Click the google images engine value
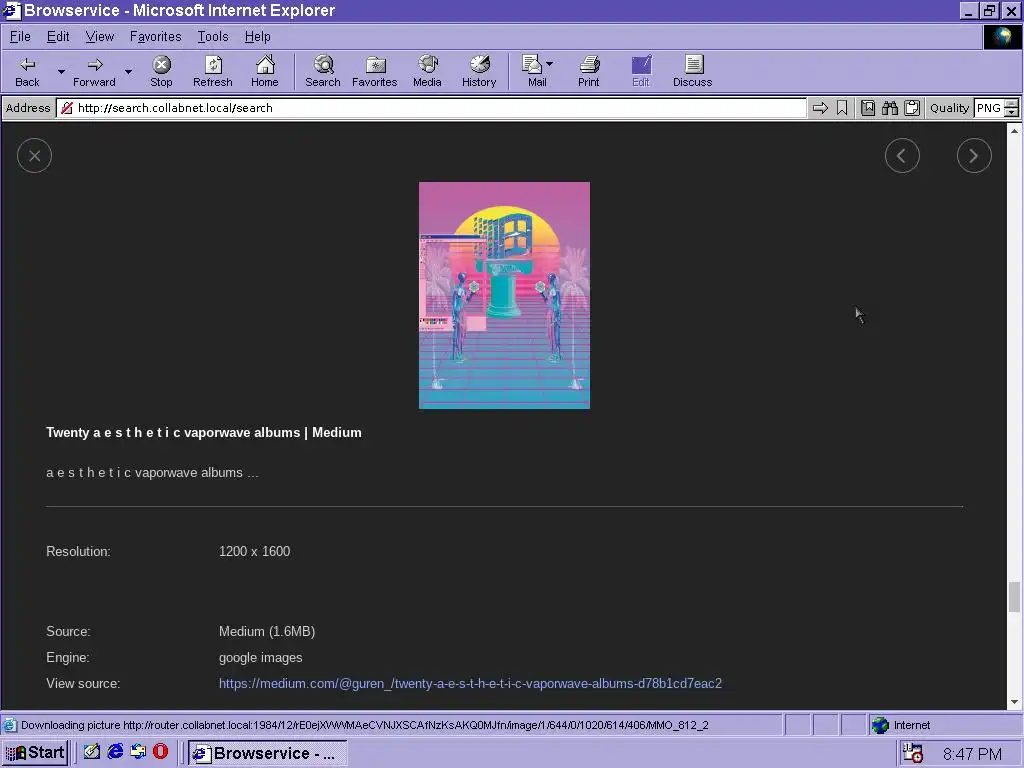 tap(261, 658)
